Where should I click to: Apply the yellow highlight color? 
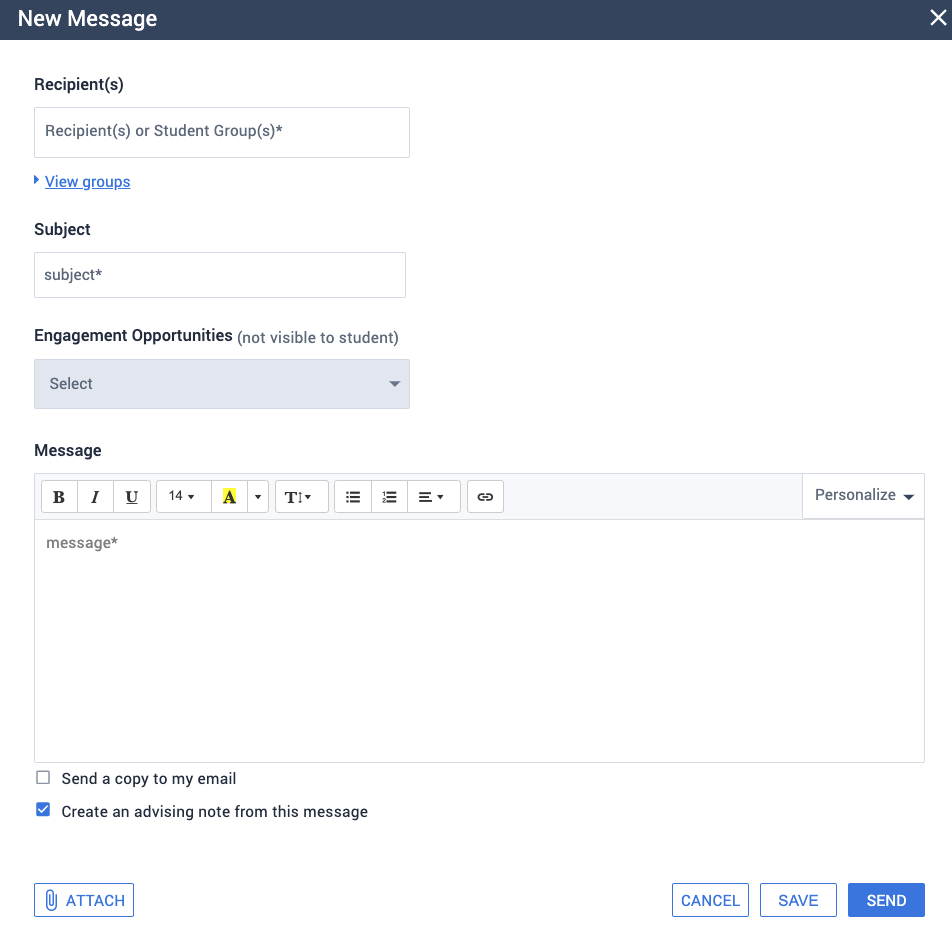pos(230,497)
